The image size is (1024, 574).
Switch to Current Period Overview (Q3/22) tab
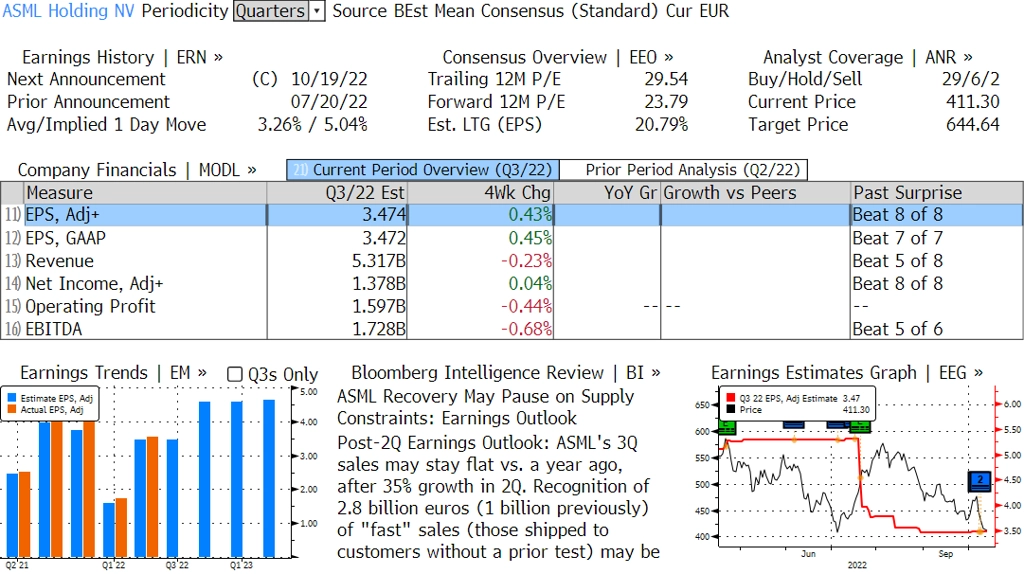click(423, 170)
